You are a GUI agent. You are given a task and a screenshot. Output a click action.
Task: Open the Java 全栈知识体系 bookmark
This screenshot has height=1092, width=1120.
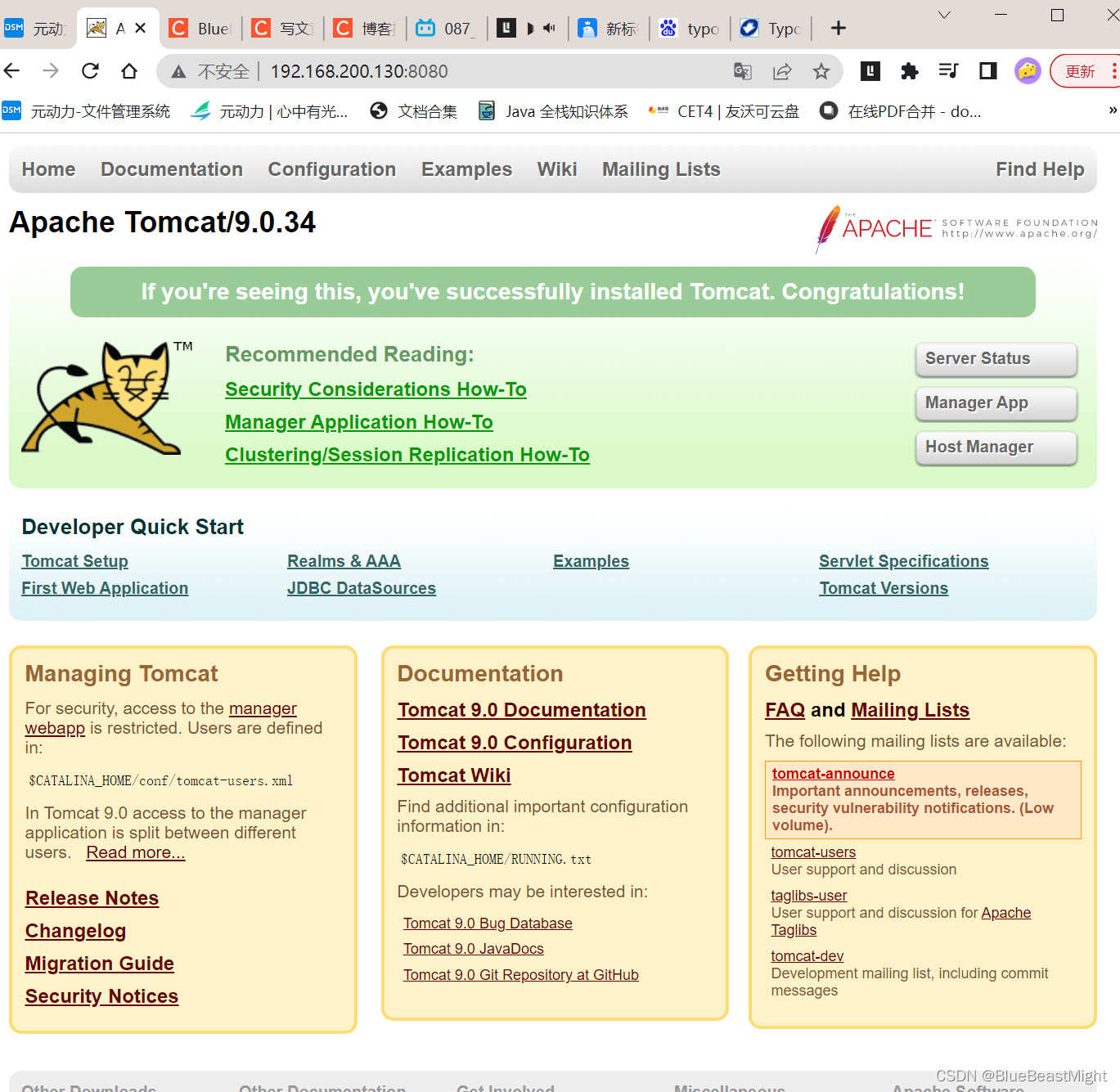click(554, 111)
